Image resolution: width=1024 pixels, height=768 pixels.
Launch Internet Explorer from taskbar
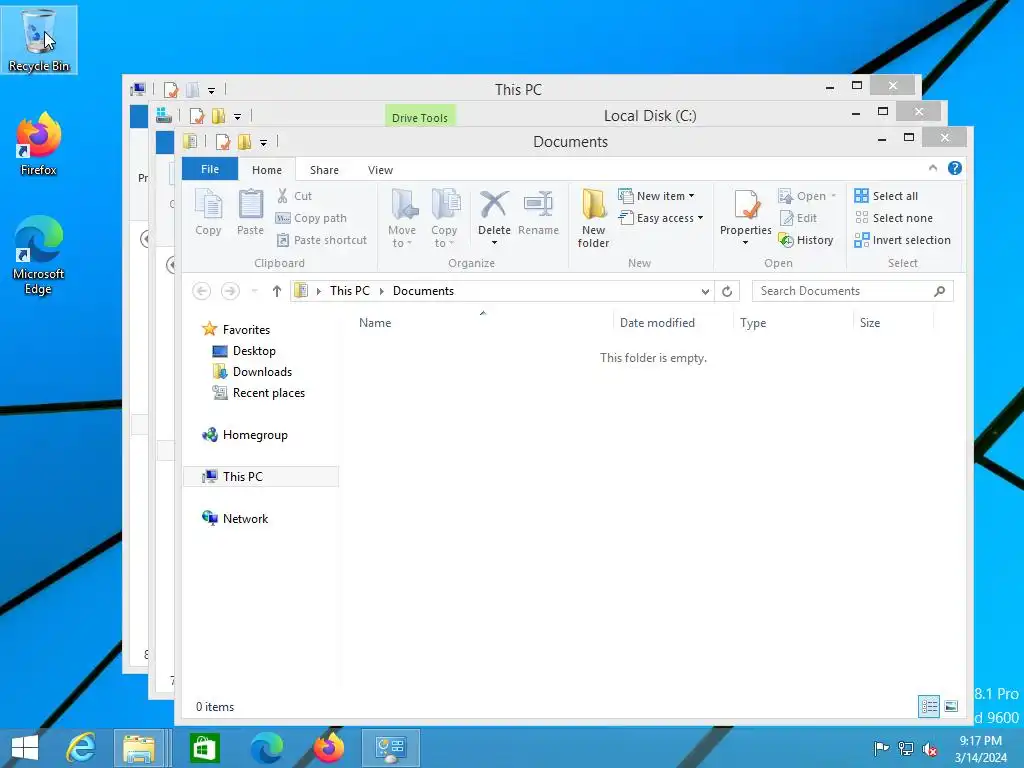tap(81, 748)
